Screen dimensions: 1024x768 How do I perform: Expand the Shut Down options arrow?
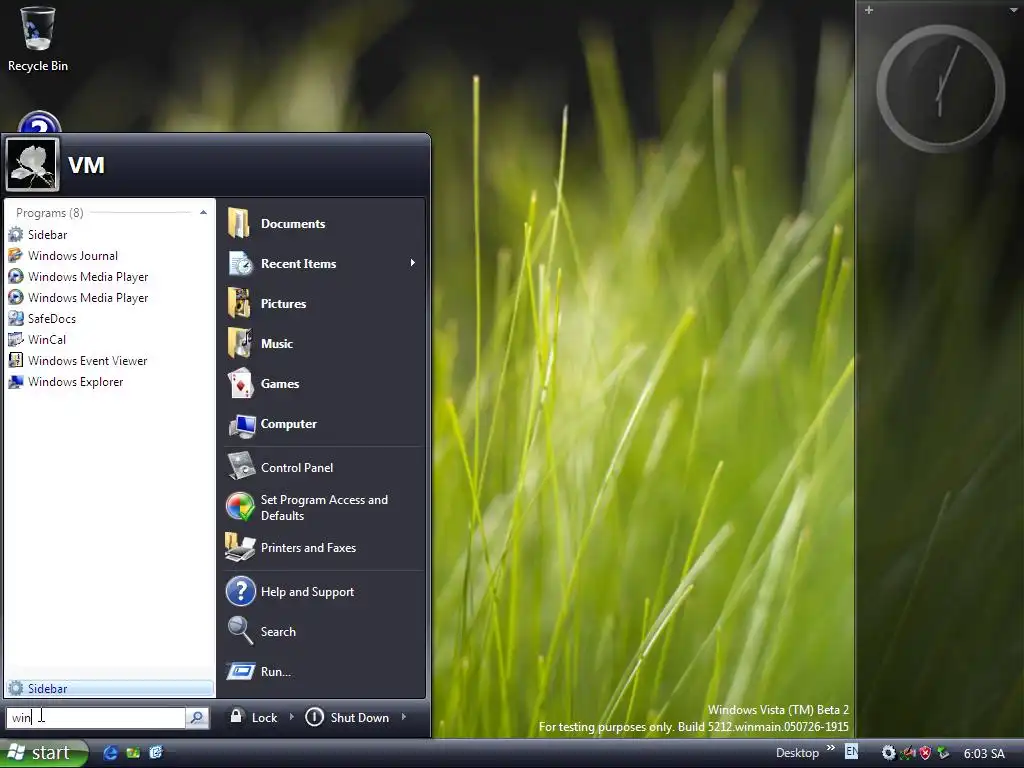pos(404,717)
